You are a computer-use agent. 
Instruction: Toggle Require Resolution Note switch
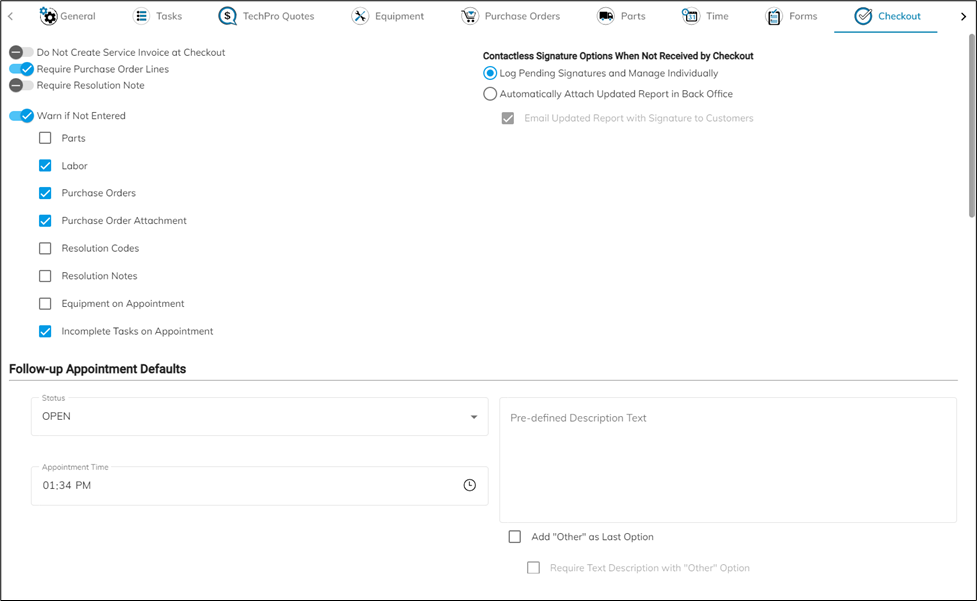tap(21, 85)
